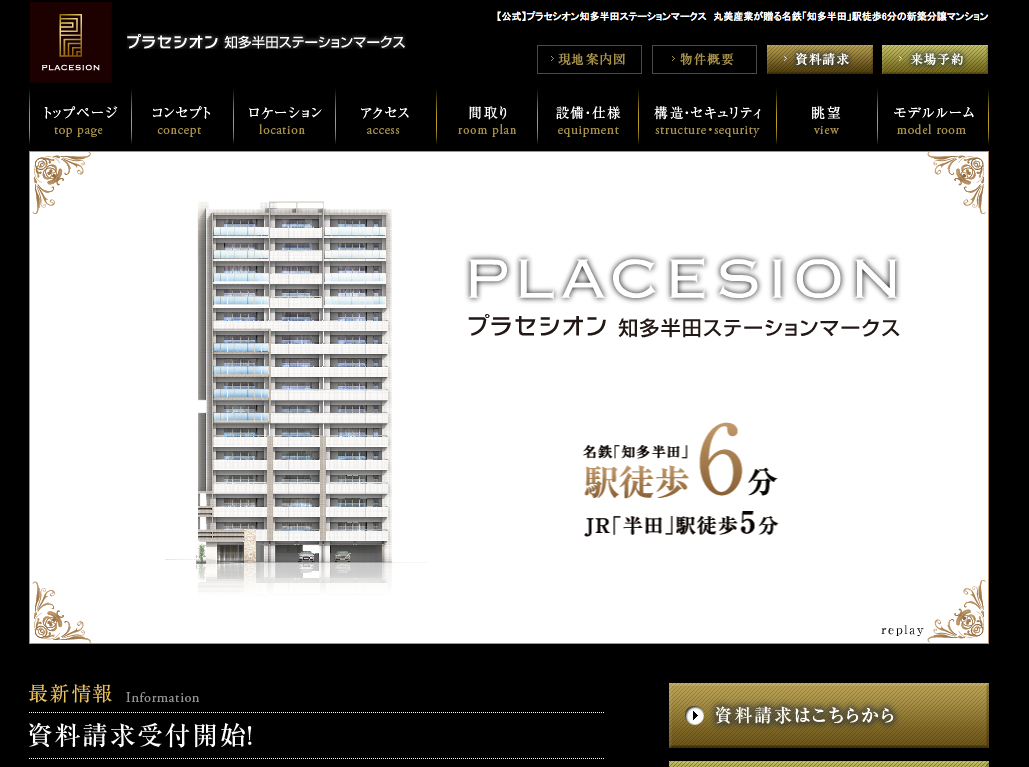Go to トップページ top page menu
Screen dimensions: 1029x767
(80, 120)
